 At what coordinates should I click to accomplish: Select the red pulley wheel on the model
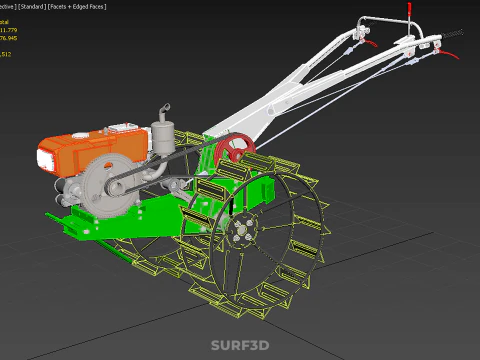pyautogui.click(x=235, y=149)
